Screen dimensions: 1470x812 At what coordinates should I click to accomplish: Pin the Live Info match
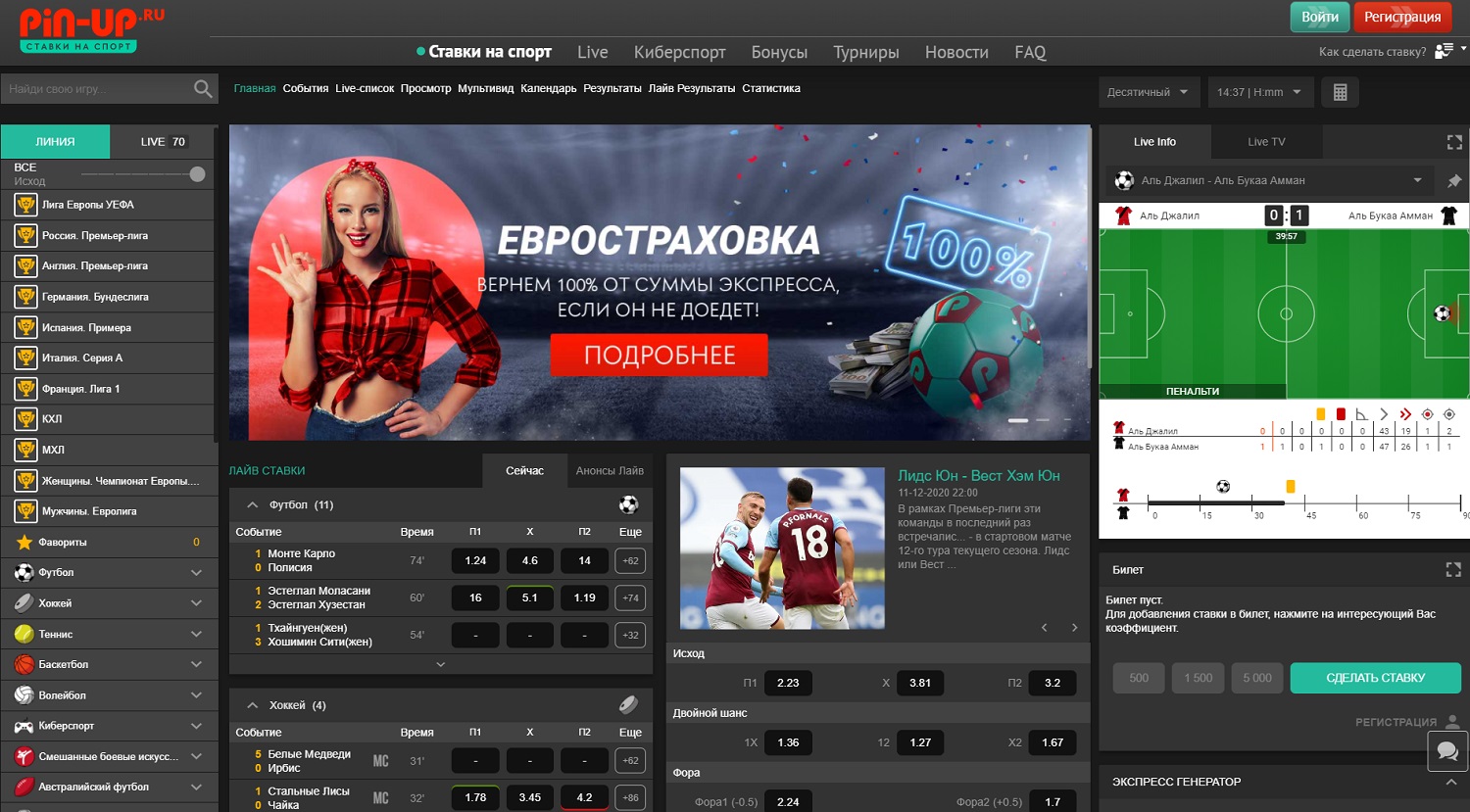click(1454, 181)
